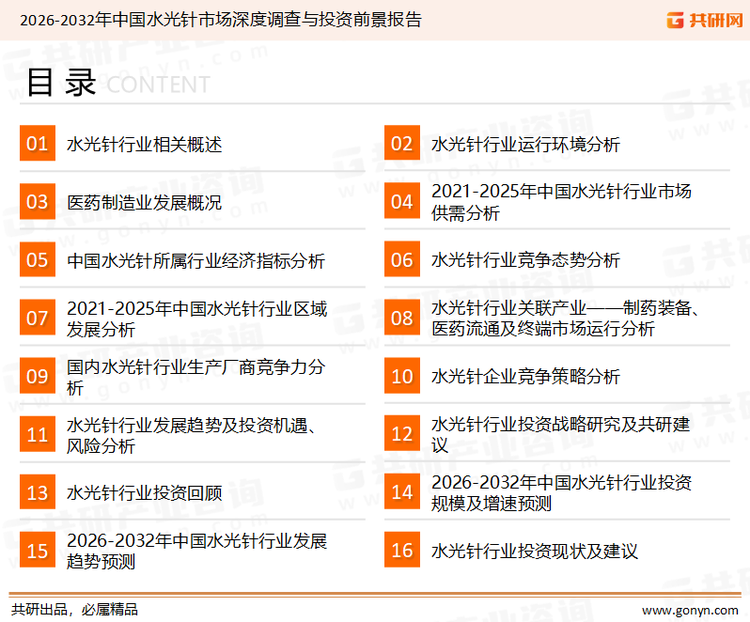Viewport: 750px width, 622px height.
Task: Select the 04 chapter number box
Action: [402, 202]
